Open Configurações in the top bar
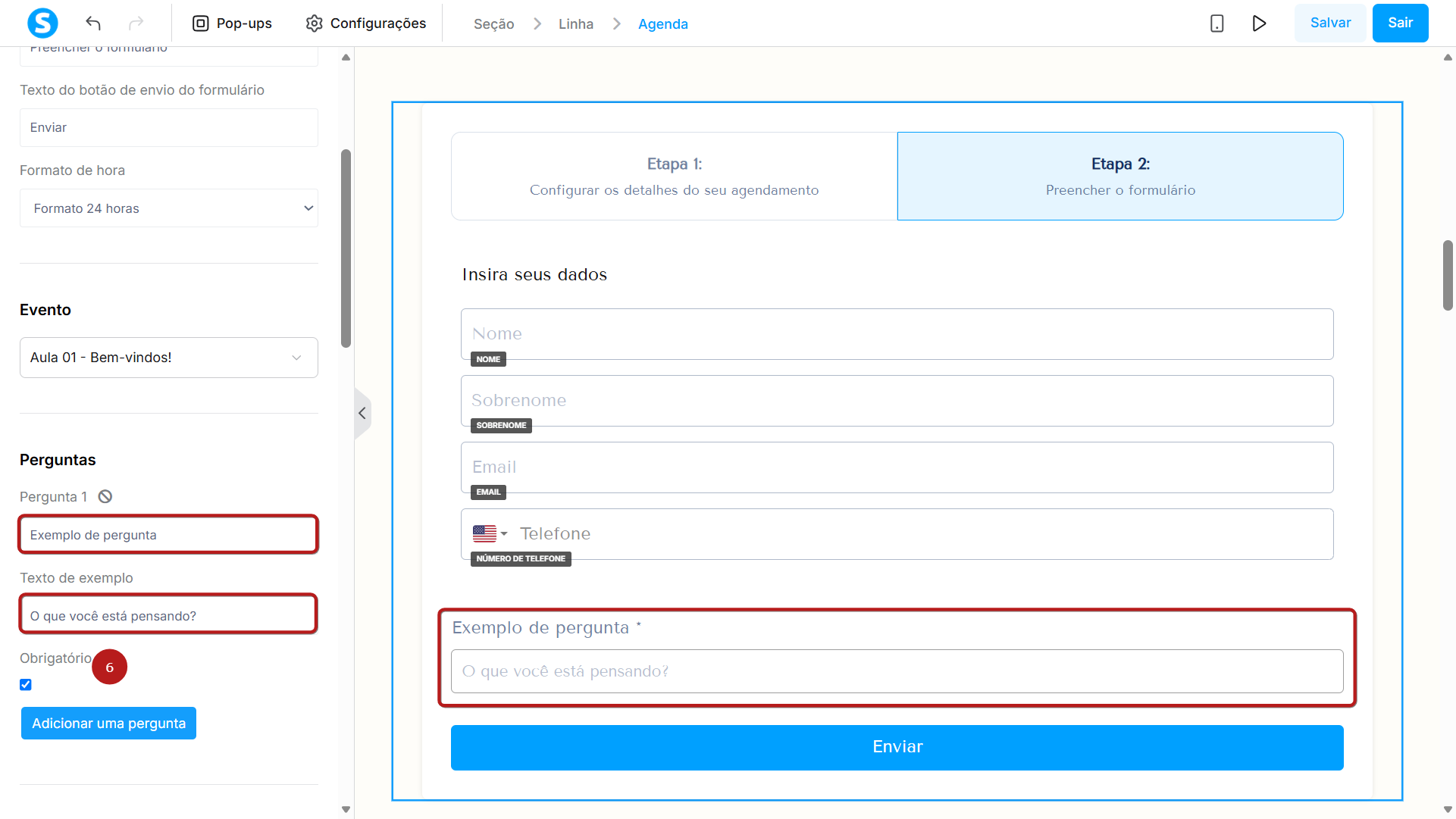The height and width of the screenshot is (819, 1456). tap(366, 23)
